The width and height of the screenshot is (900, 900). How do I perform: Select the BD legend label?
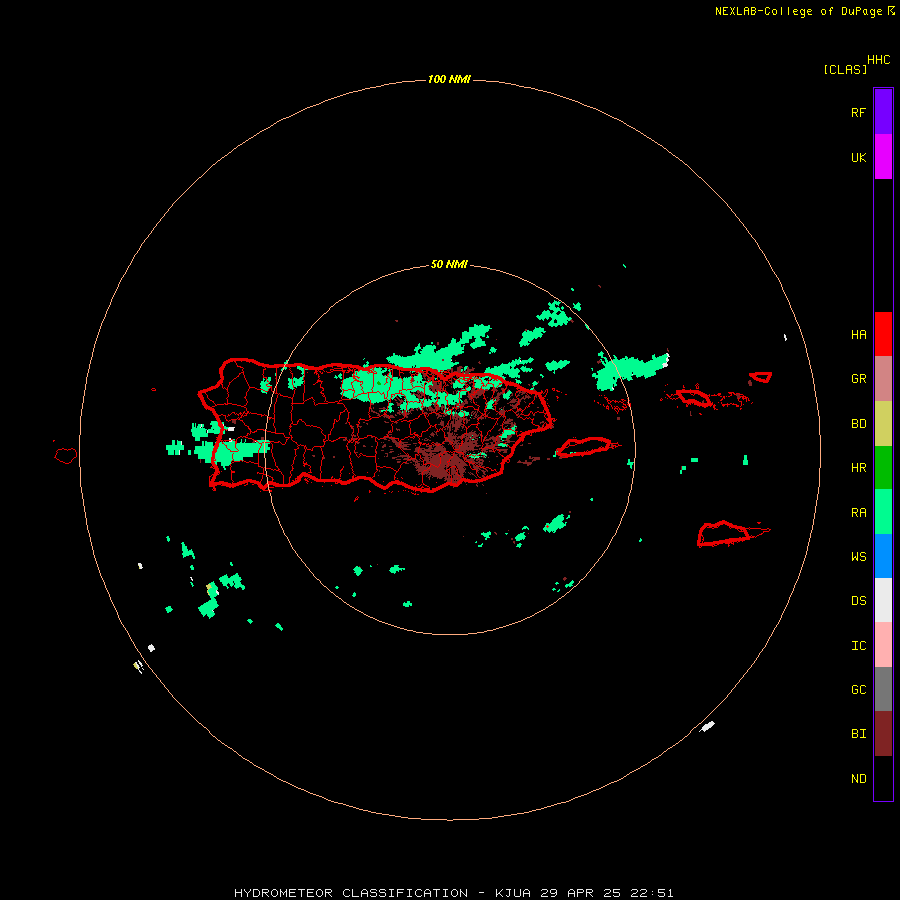point(858,424)
